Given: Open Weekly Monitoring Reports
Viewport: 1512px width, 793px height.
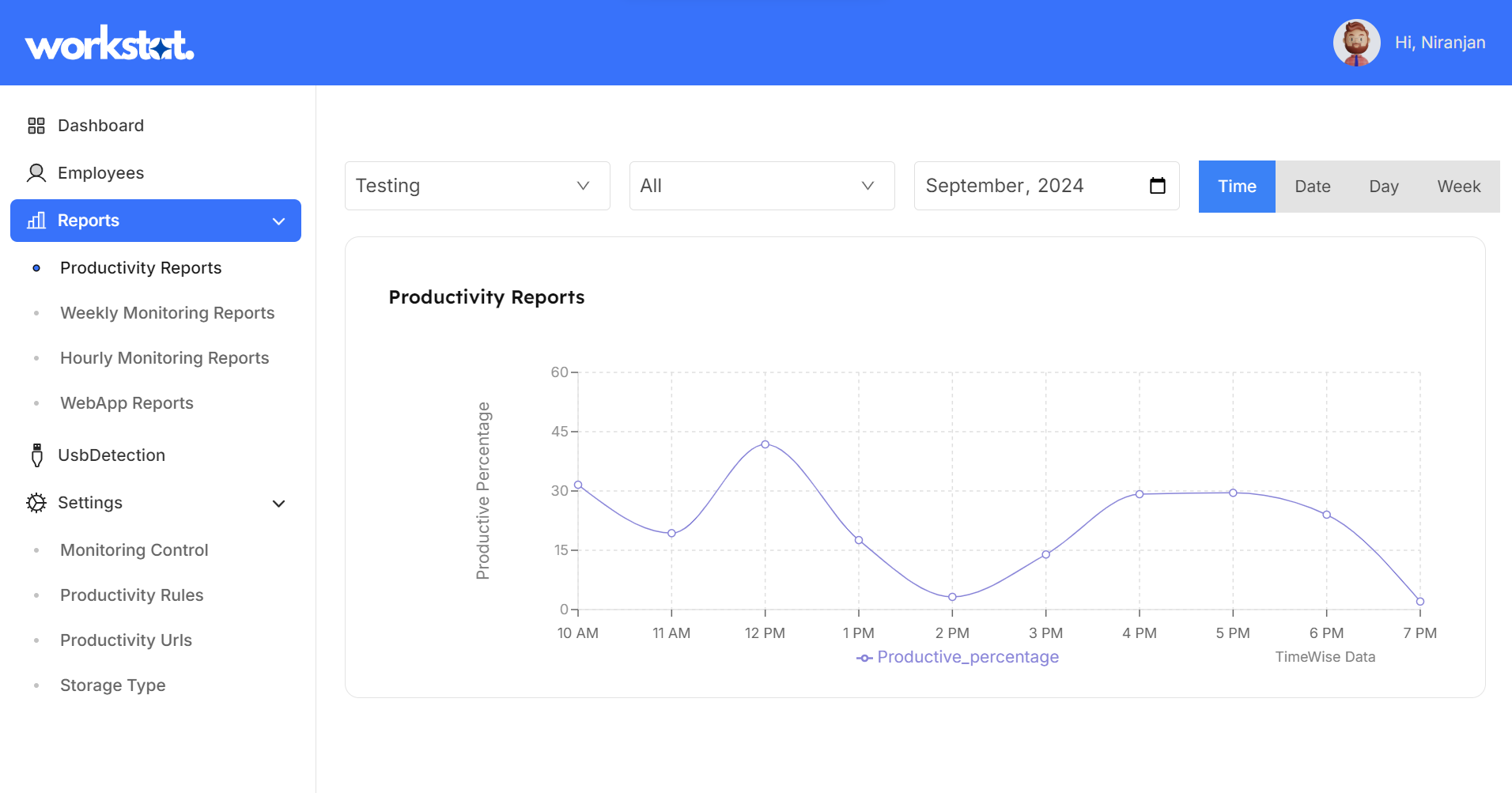Looking at the screenshot, I should 167,313.
